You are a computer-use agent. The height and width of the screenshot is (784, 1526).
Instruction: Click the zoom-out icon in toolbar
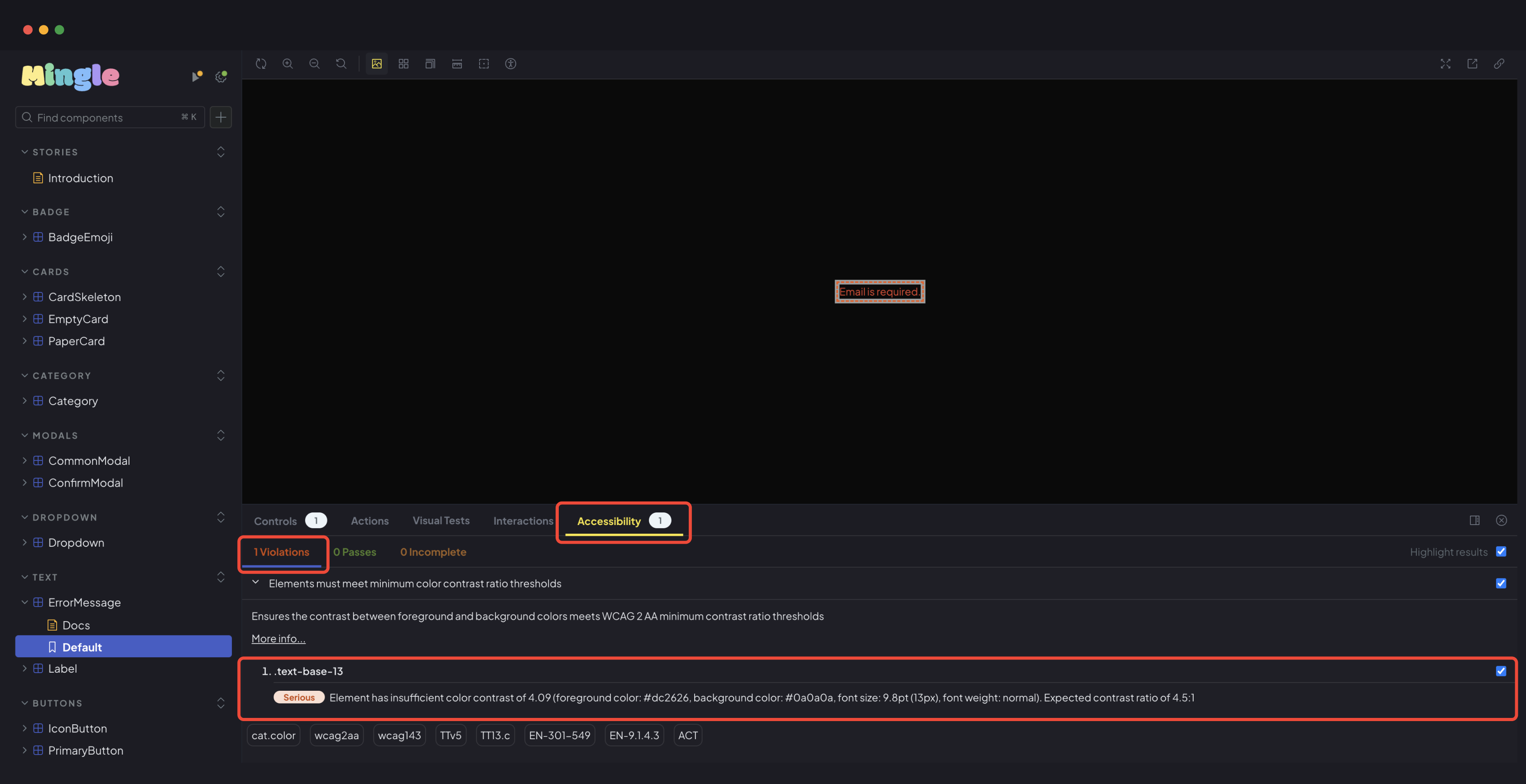pos(314,64)
